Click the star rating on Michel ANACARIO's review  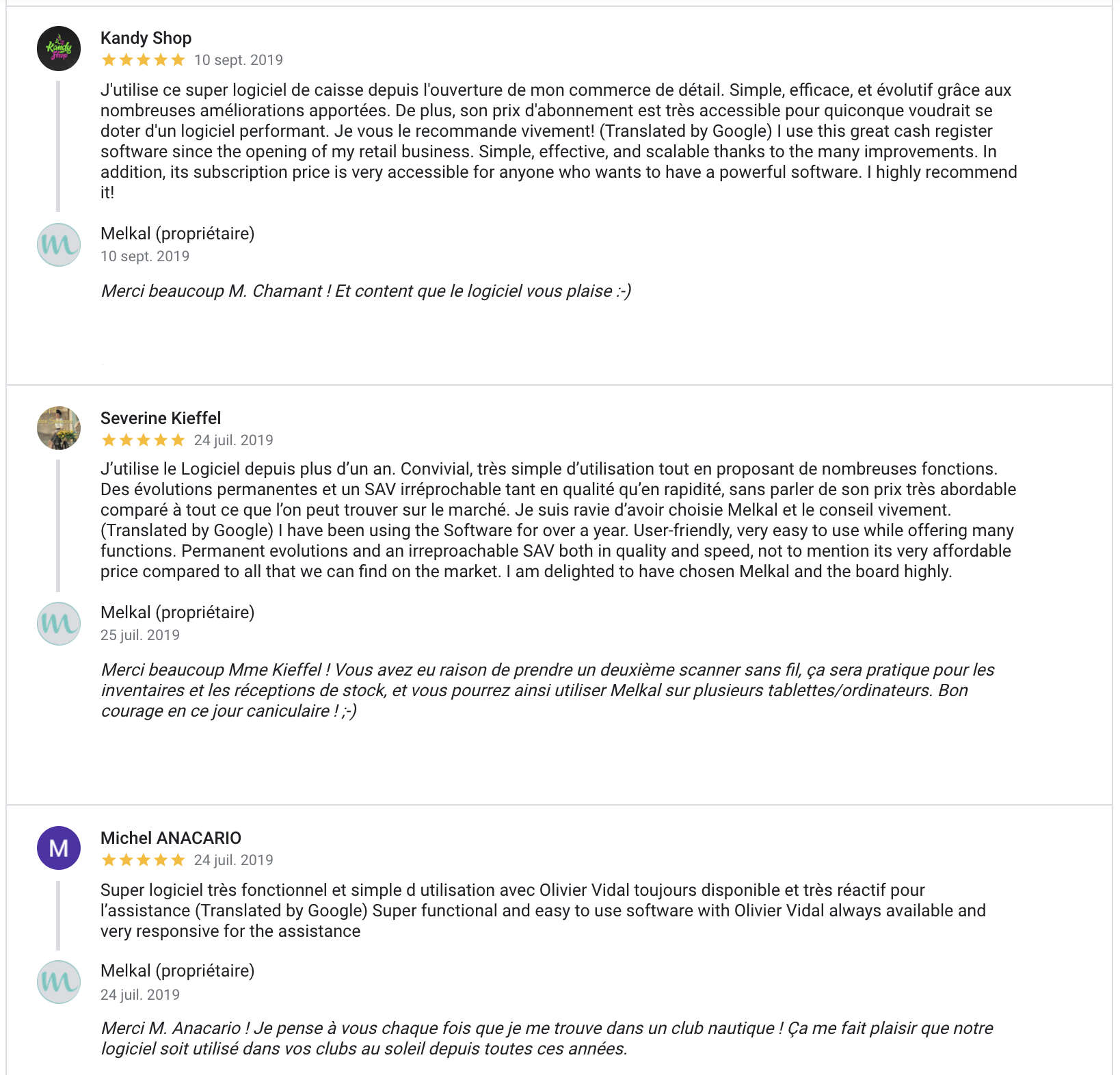143,860
